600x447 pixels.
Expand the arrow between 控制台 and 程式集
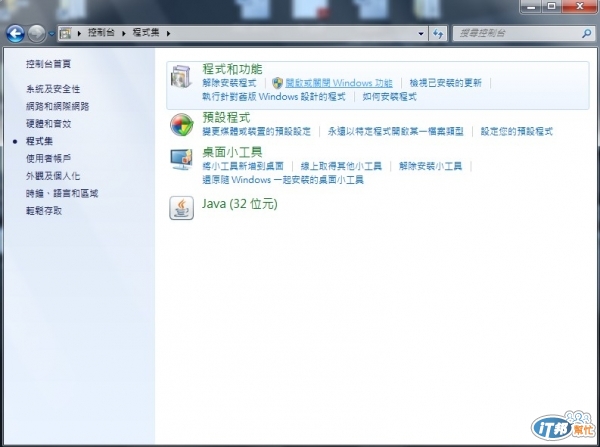[x=124, y=33]
